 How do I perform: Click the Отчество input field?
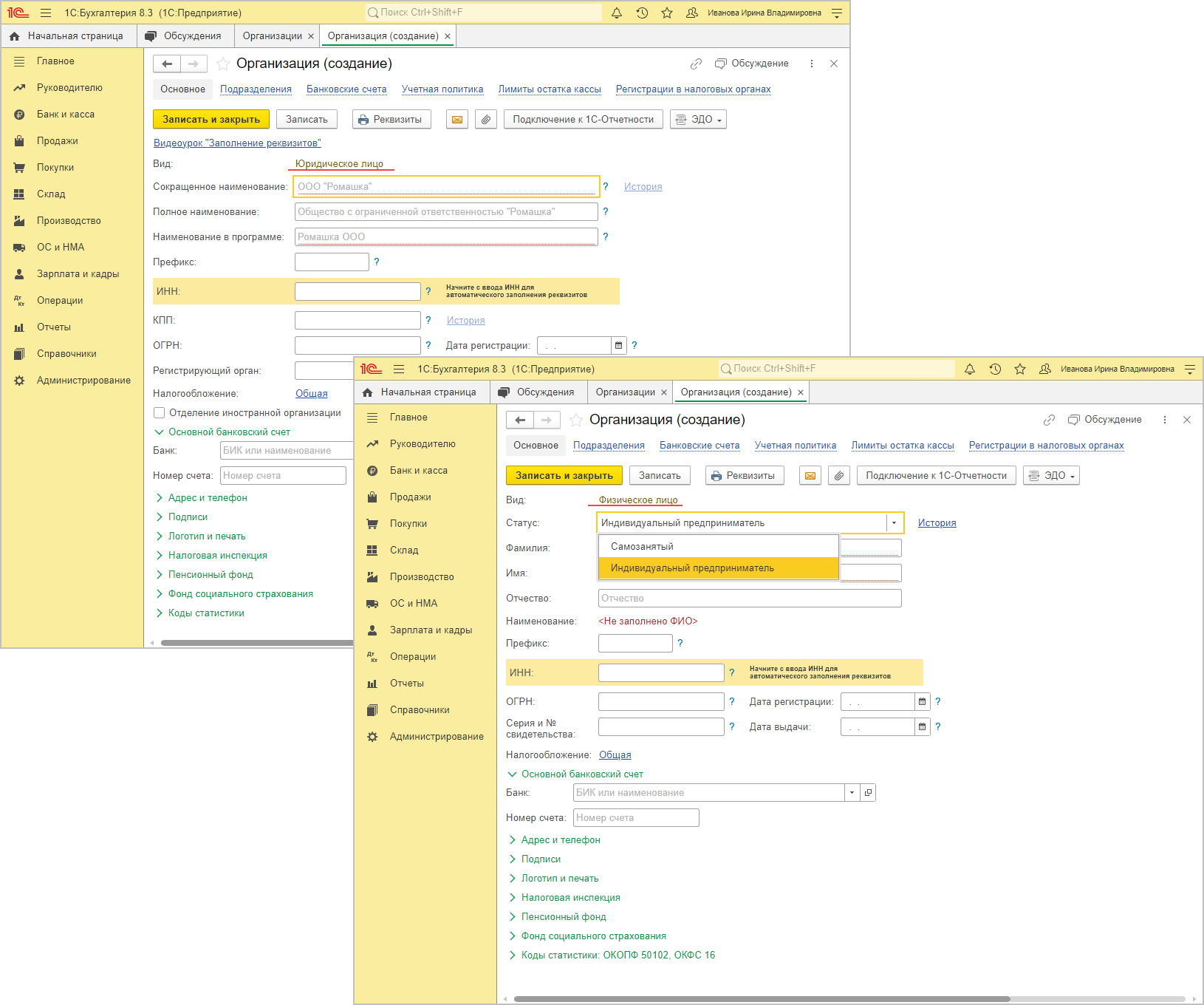(750, 598)
